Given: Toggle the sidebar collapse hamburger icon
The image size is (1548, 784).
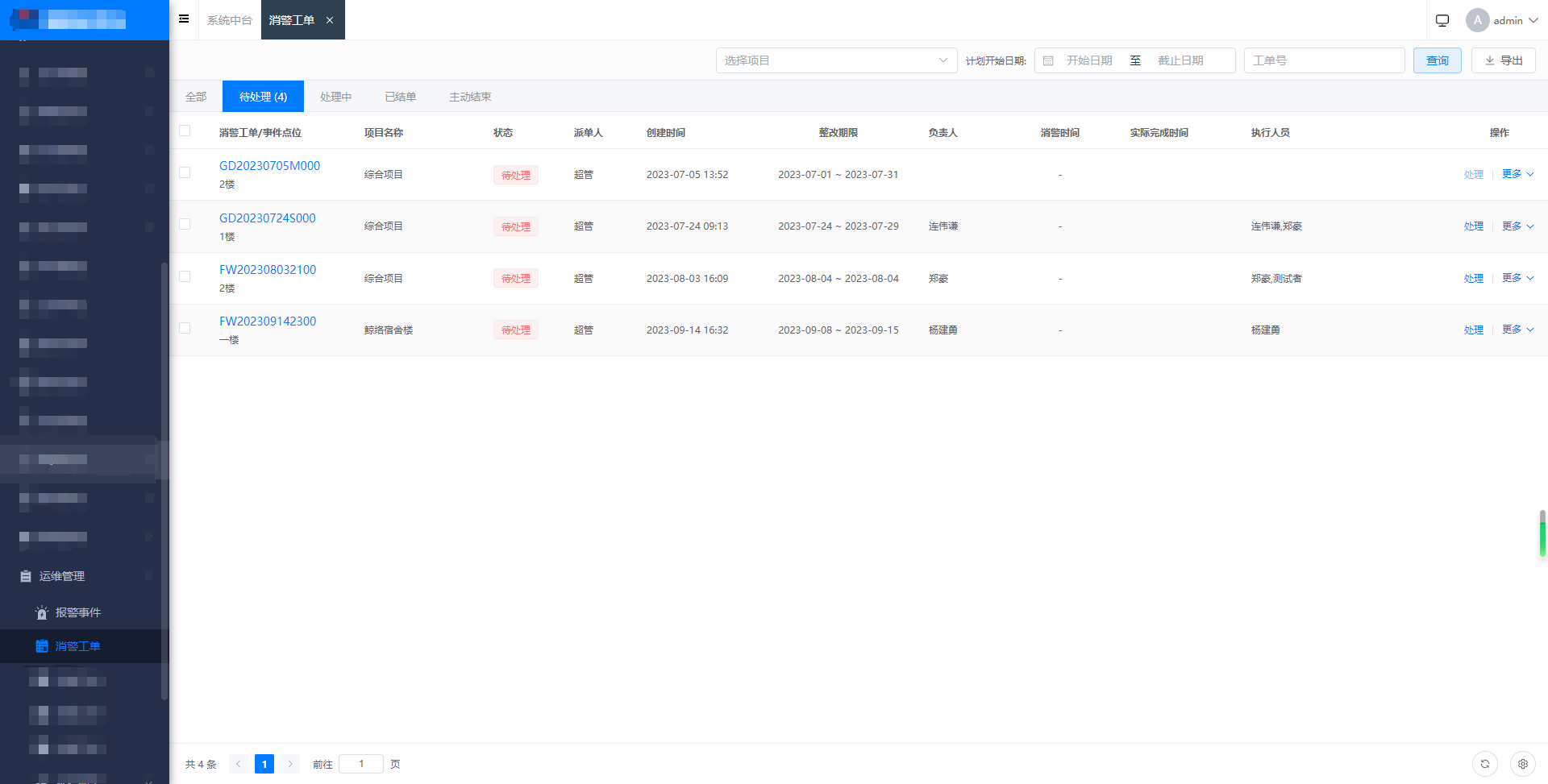Looking at the screenshot, I should [x=184, y=19].
